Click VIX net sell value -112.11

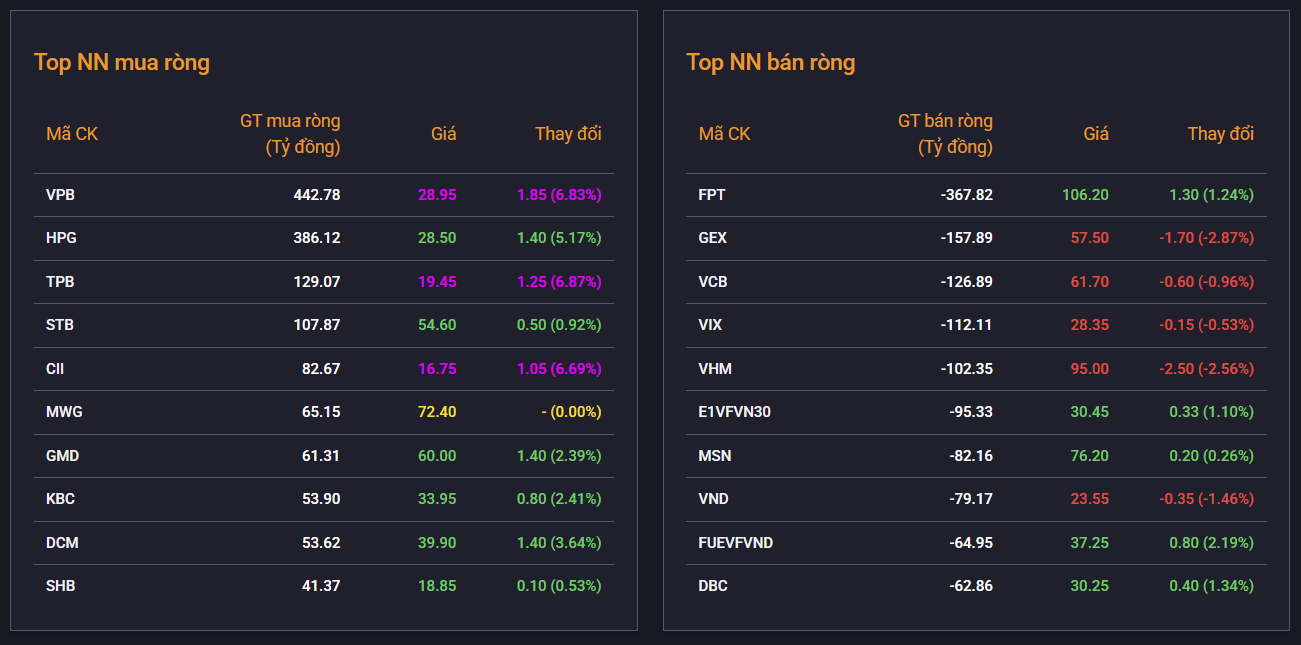967,325
